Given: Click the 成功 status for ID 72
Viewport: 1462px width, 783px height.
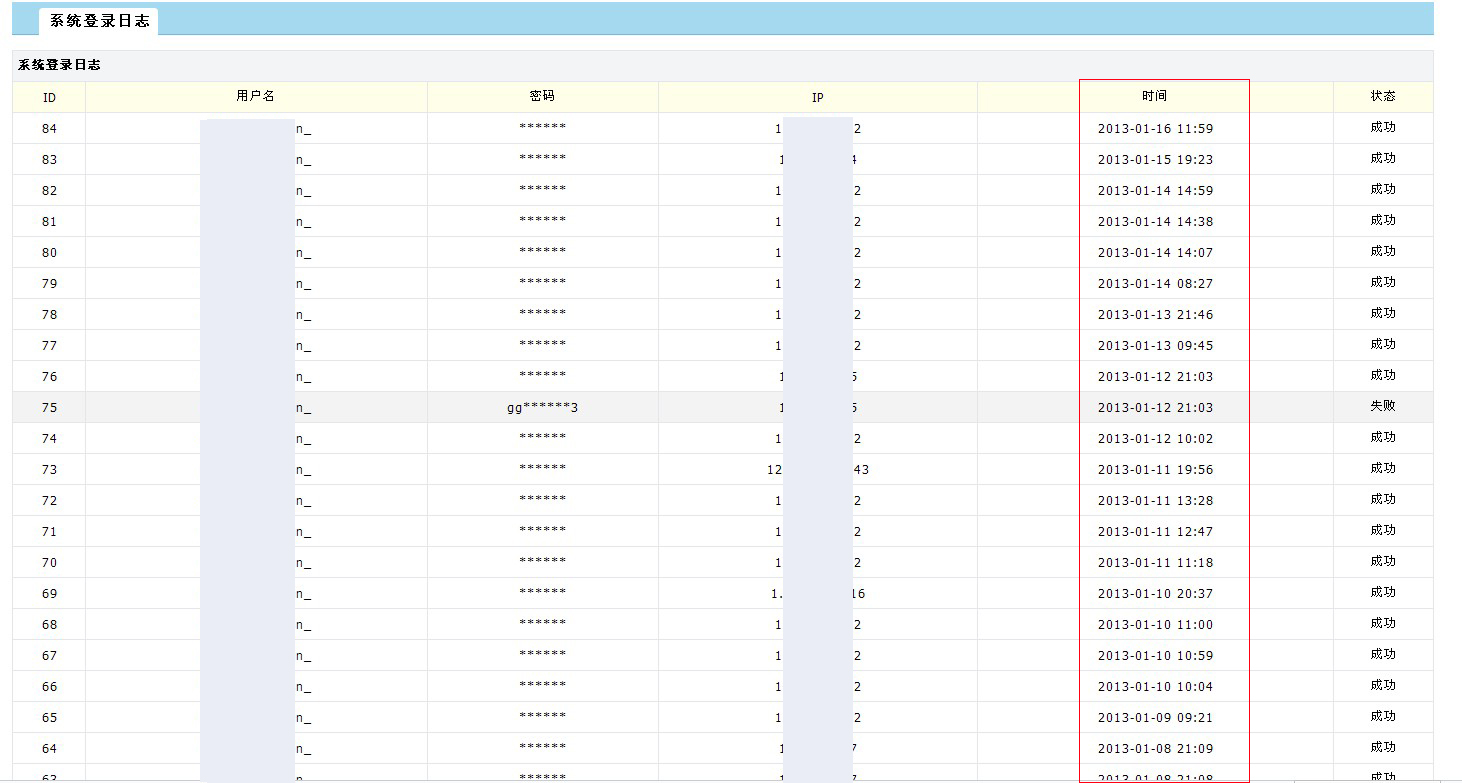Looking at the screenshot, I should (1382, 500).
